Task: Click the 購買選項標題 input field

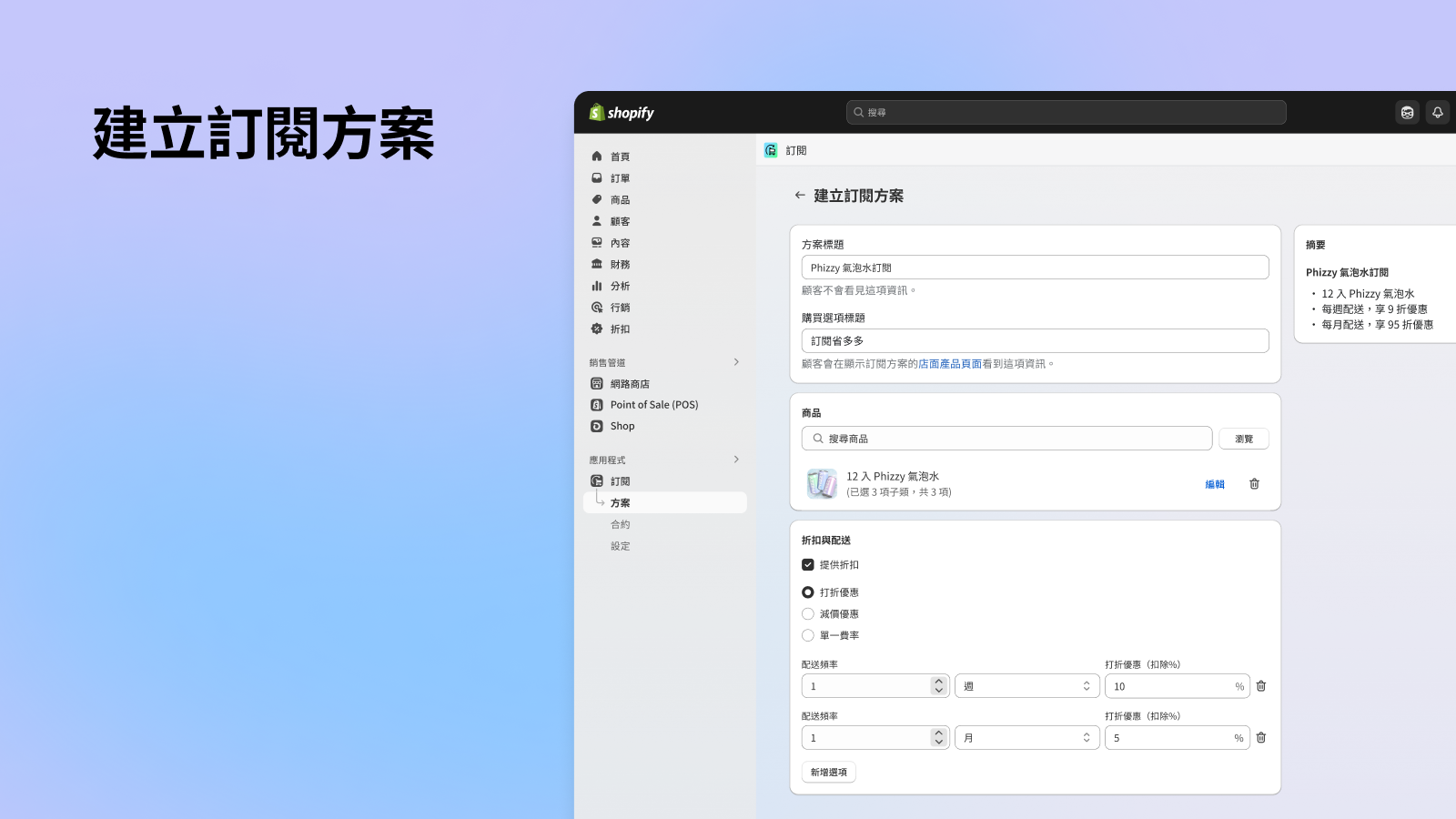Action: coord(1035,341)
